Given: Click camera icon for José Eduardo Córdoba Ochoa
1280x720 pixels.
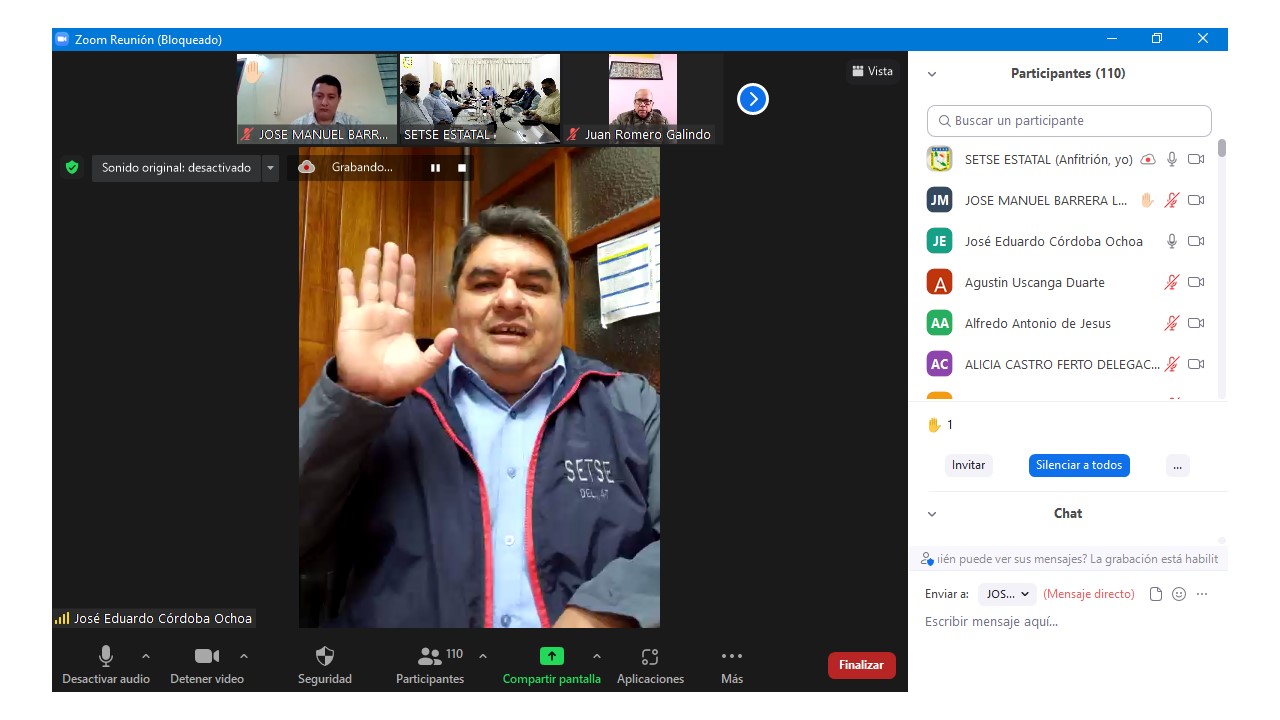Looking at the screenshot, I should click(x=1196, y=241).
